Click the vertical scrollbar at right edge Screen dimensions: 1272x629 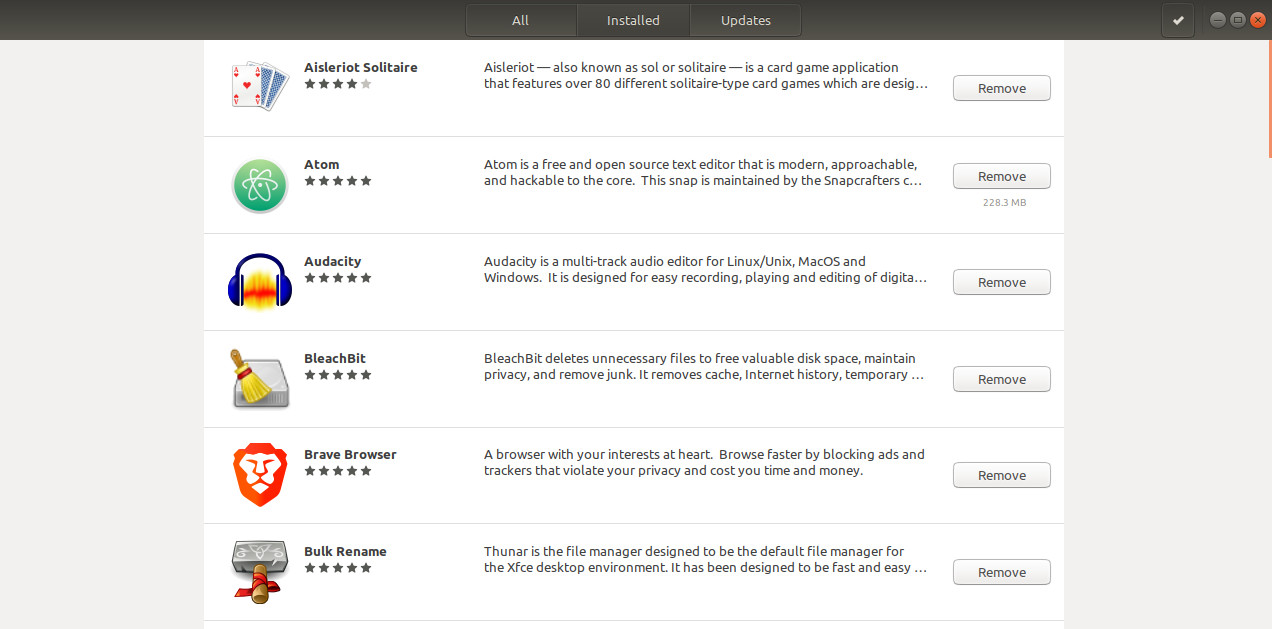coord(1269,100)
